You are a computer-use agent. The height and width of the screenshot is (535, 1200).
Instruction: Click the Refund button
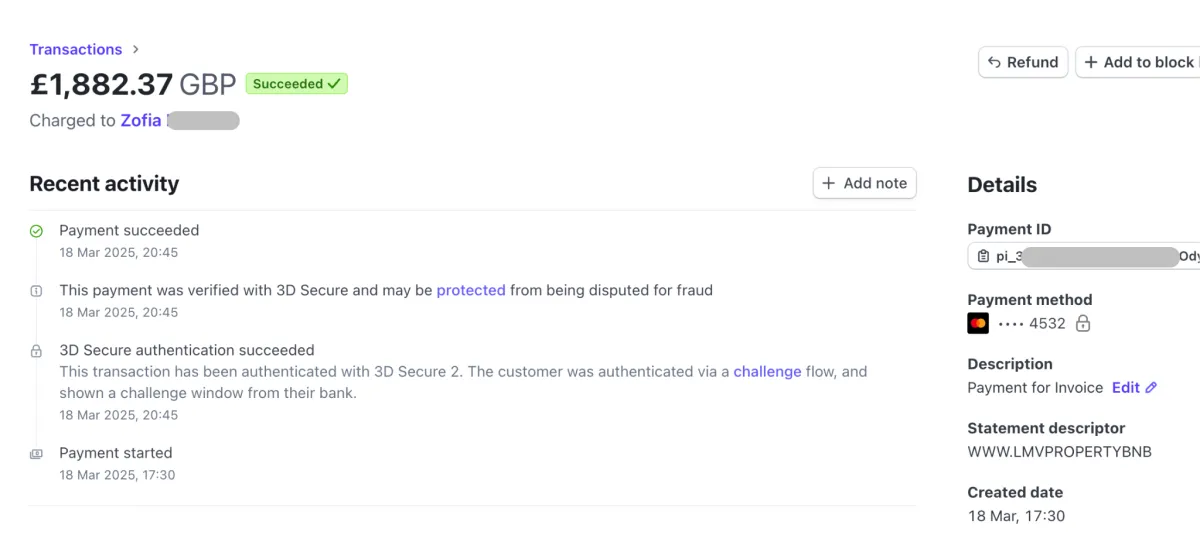[x=1023, y=62]
